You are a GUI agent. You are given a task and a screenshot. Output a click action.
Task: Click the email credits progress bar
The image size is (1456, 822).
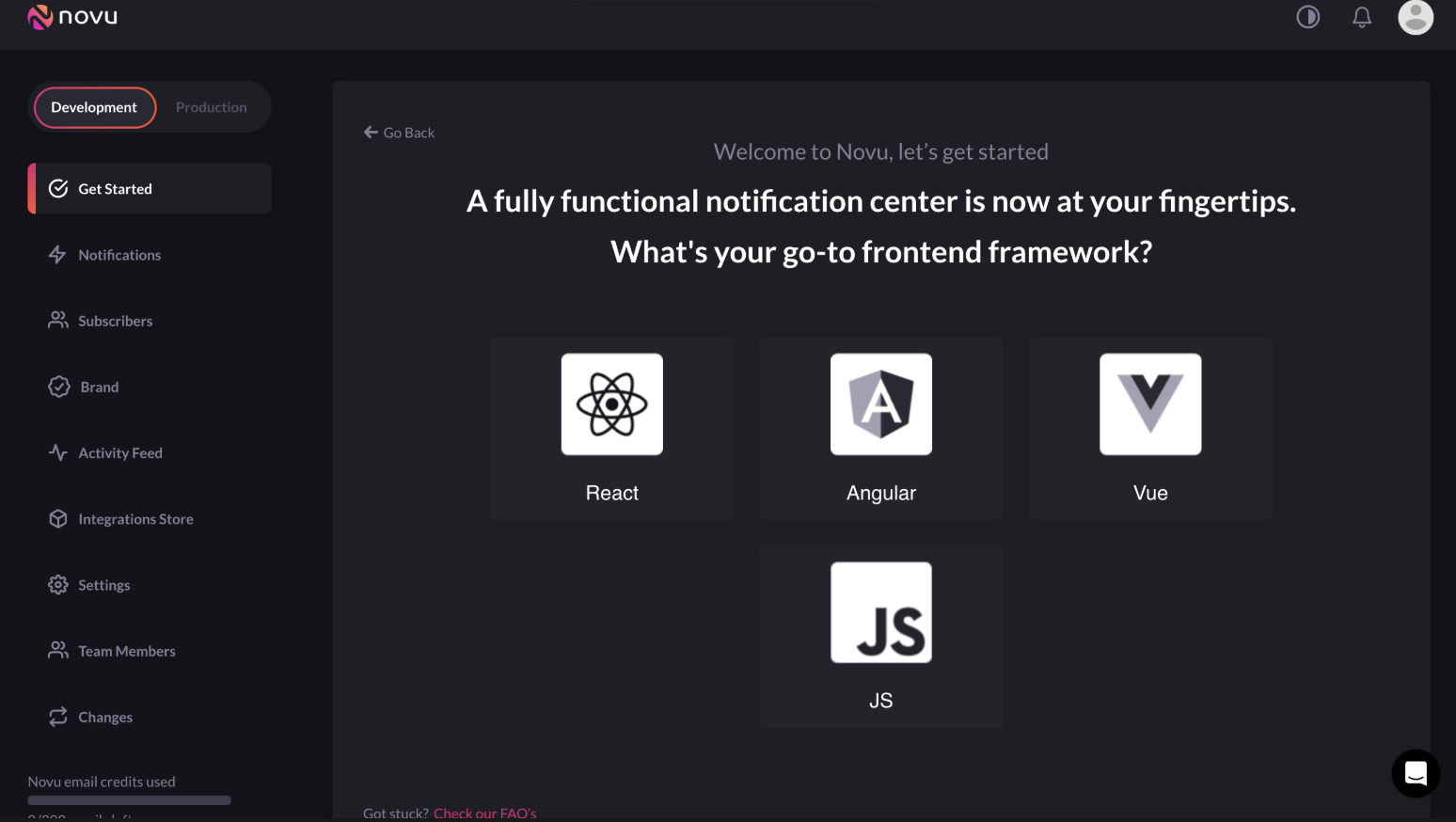(x=129, y=799)
